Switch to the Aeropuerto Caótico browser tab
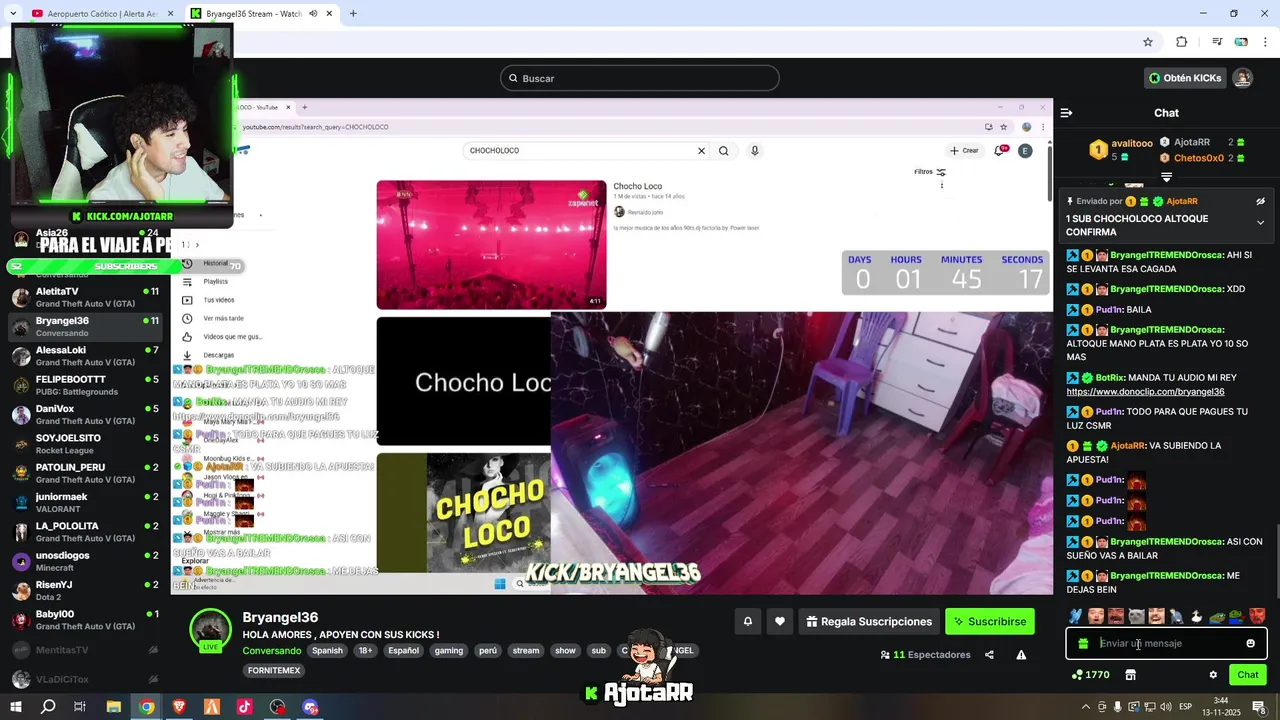 click(102, 14)
